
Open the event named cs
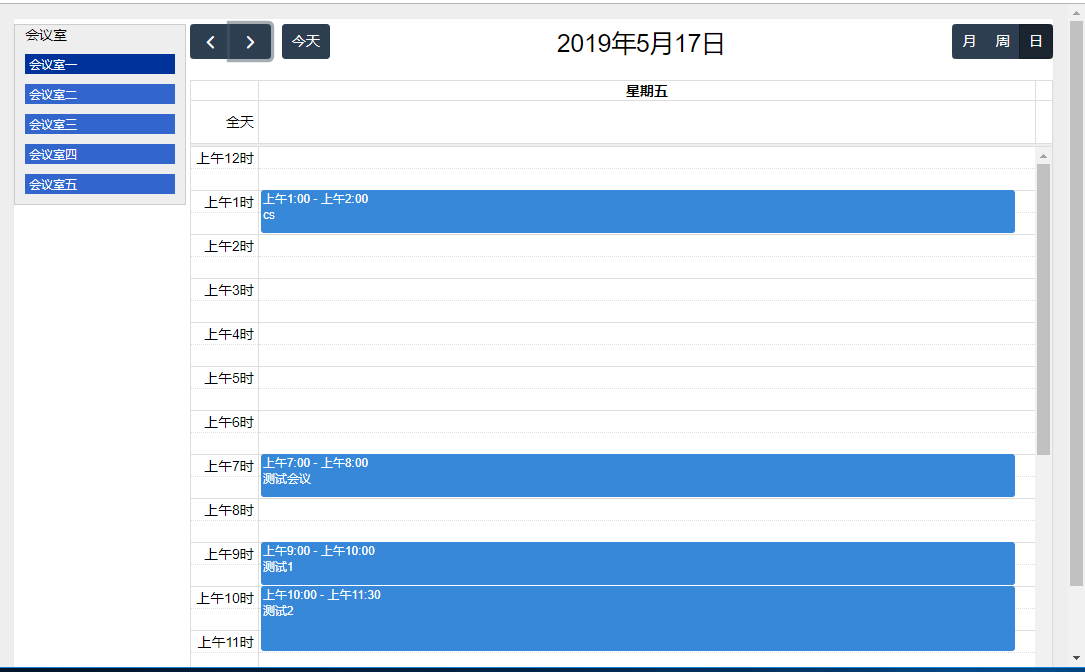click(x=636, y=211)
